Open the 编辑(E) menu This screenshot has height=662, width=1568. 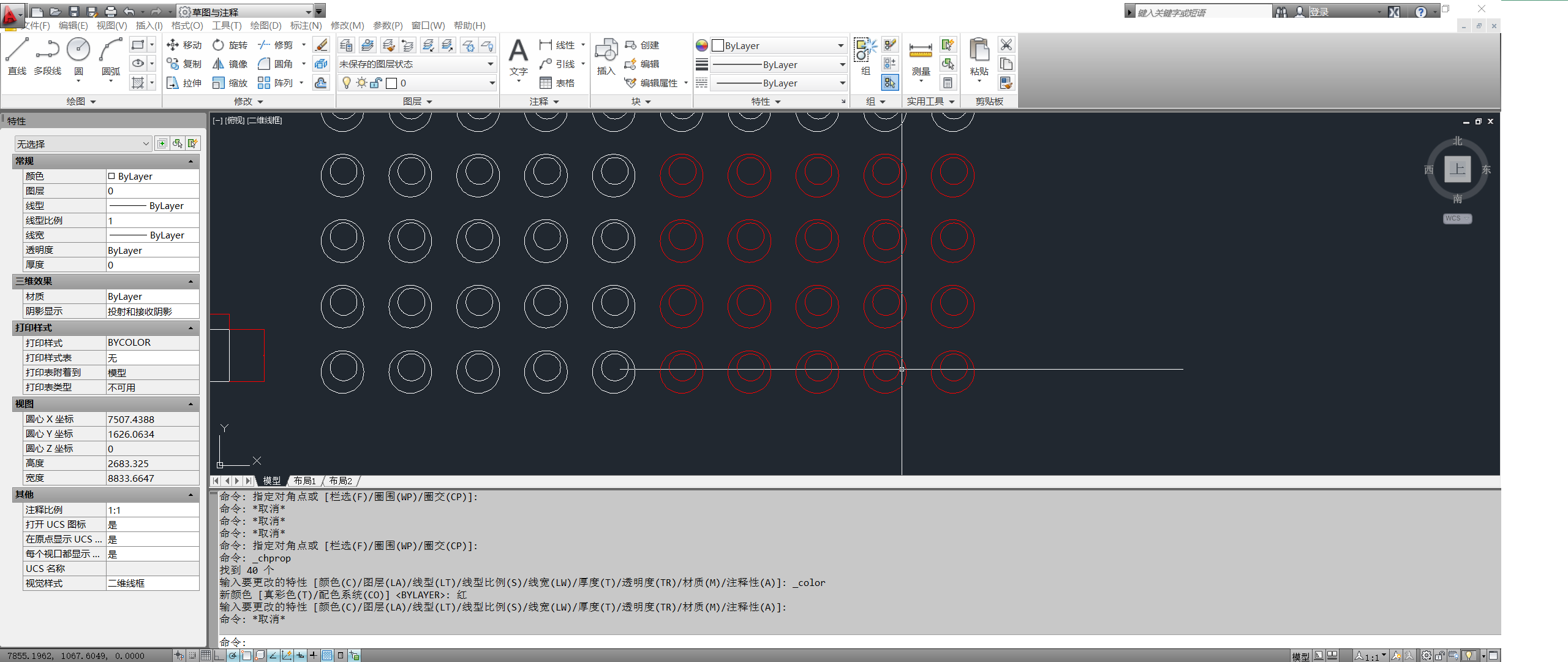pos(73,26)
